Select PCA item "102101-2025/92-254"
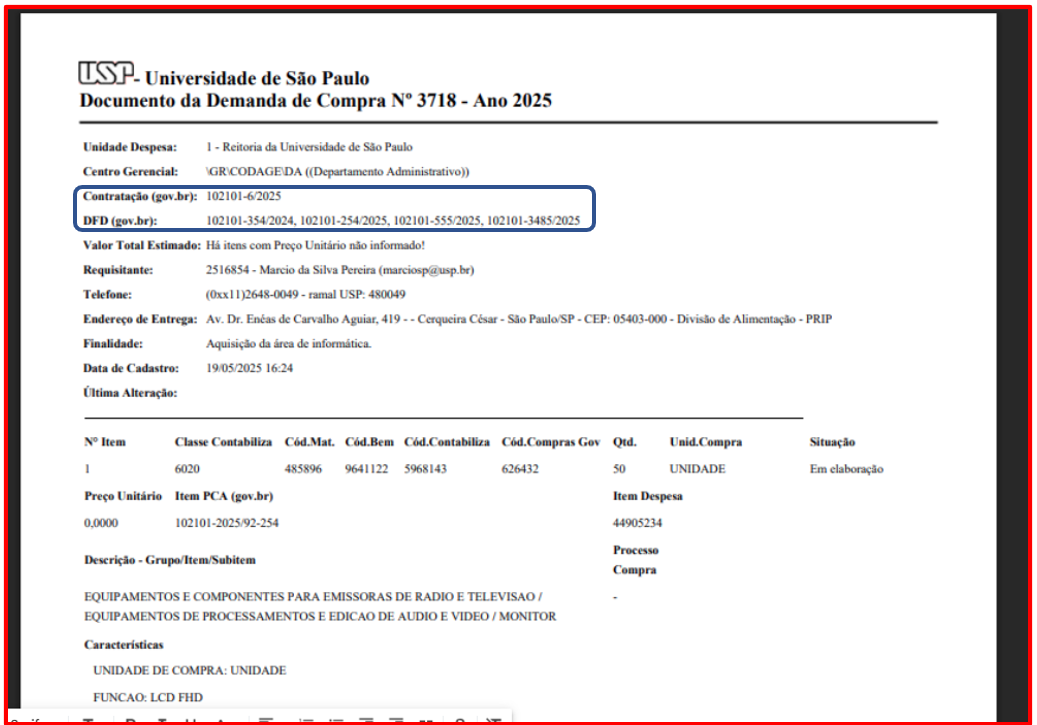The image size is (1037, 725). (227, 523)
